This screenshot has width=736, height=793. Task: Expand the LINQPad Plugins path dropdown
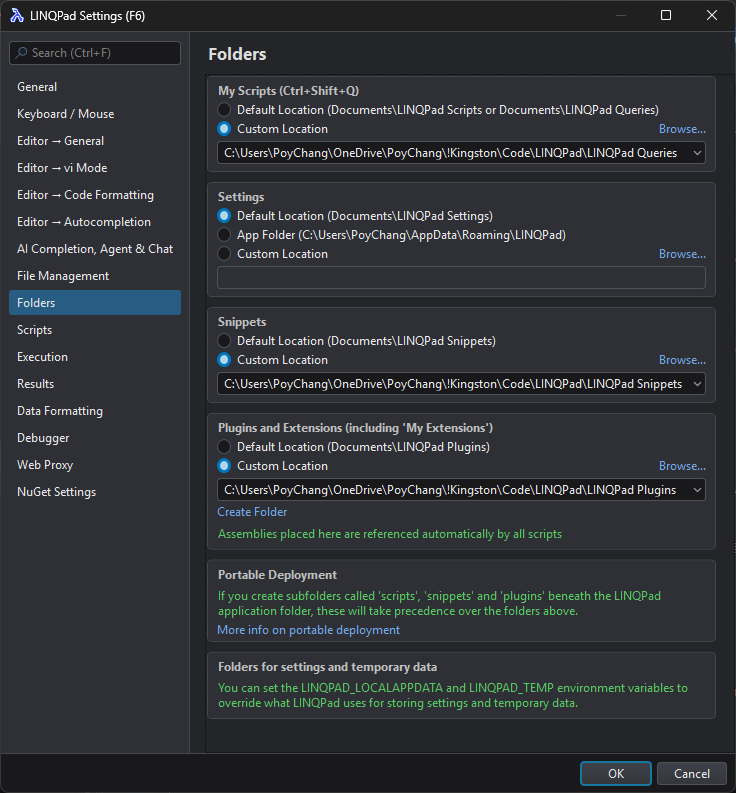click(697, 490)
